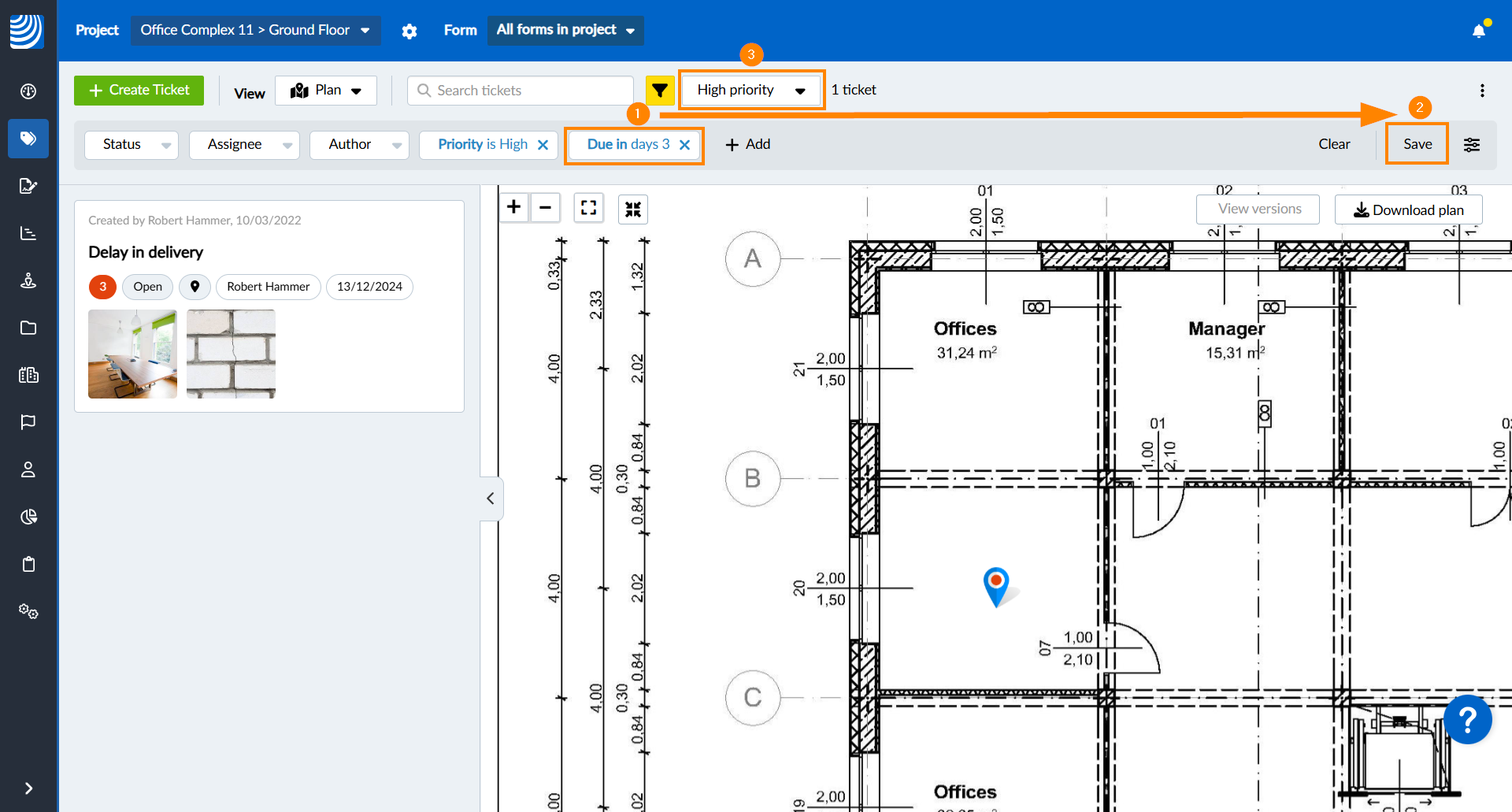Viewport: 1512px width, 812px height.
Task: Open project settings gear icon
Action: click(x=409, y=32)
